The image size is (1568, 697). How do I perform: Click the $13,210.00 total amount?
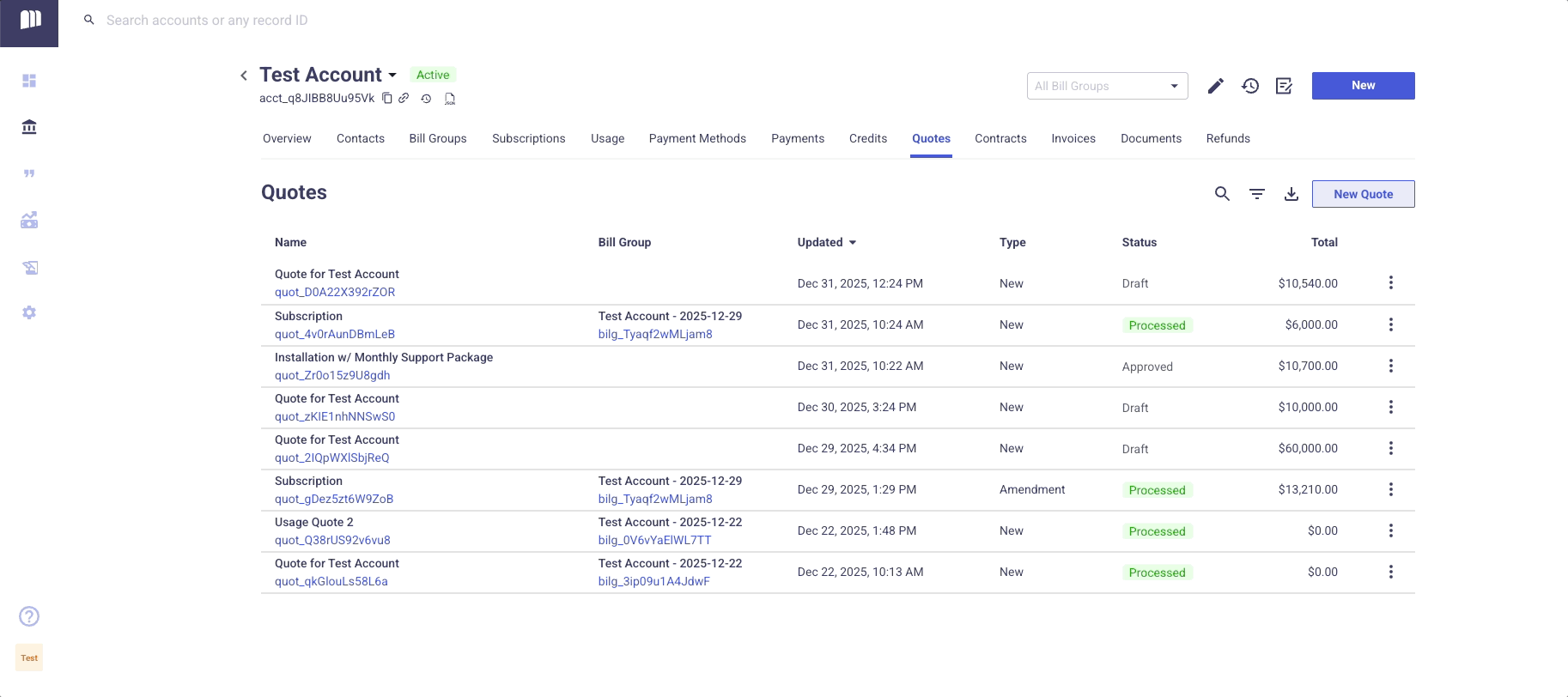click(1308, 489)
